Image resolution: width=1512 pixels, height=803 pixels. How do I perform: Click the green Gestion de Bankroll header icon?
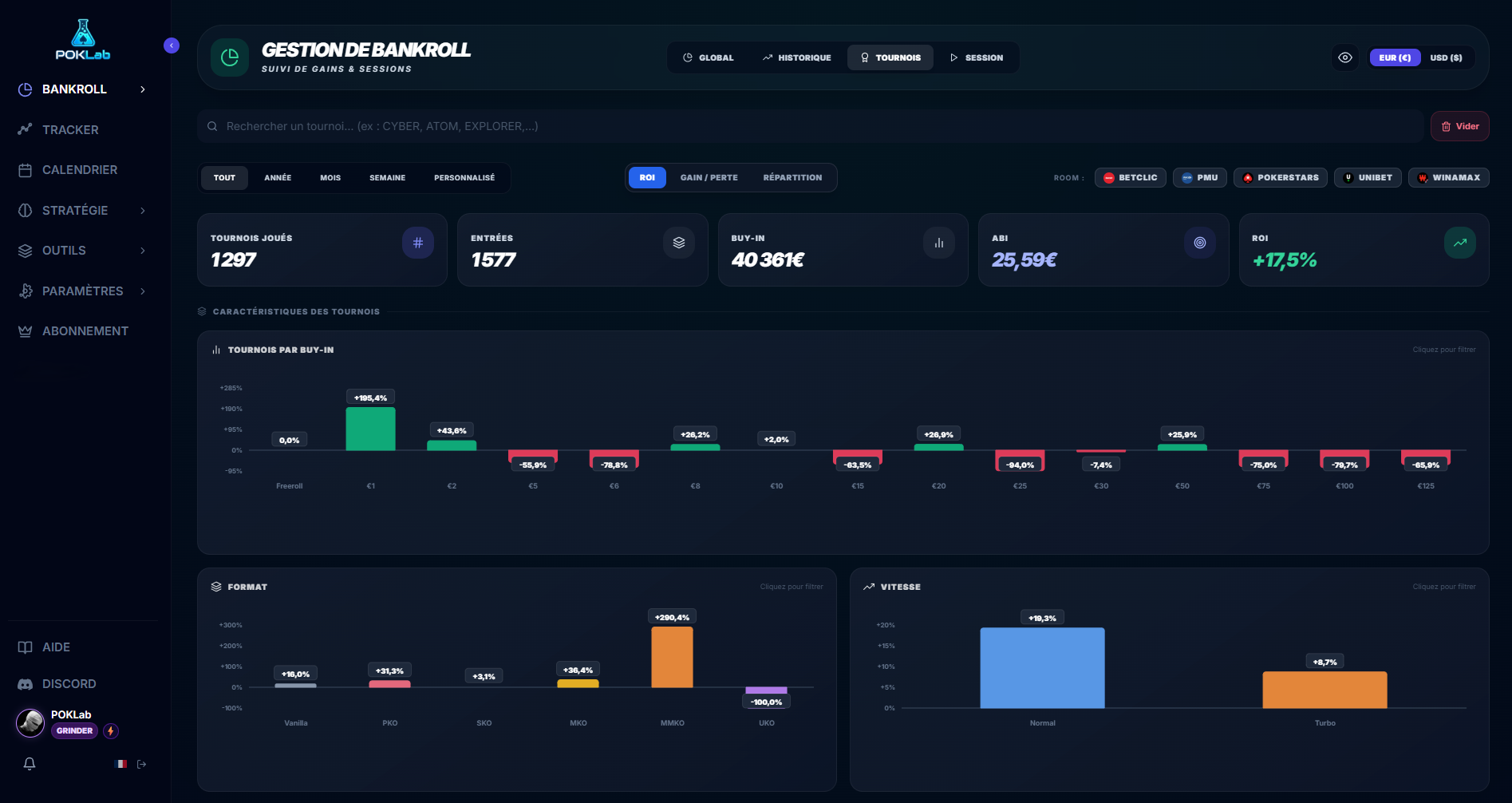coord(230,57)
